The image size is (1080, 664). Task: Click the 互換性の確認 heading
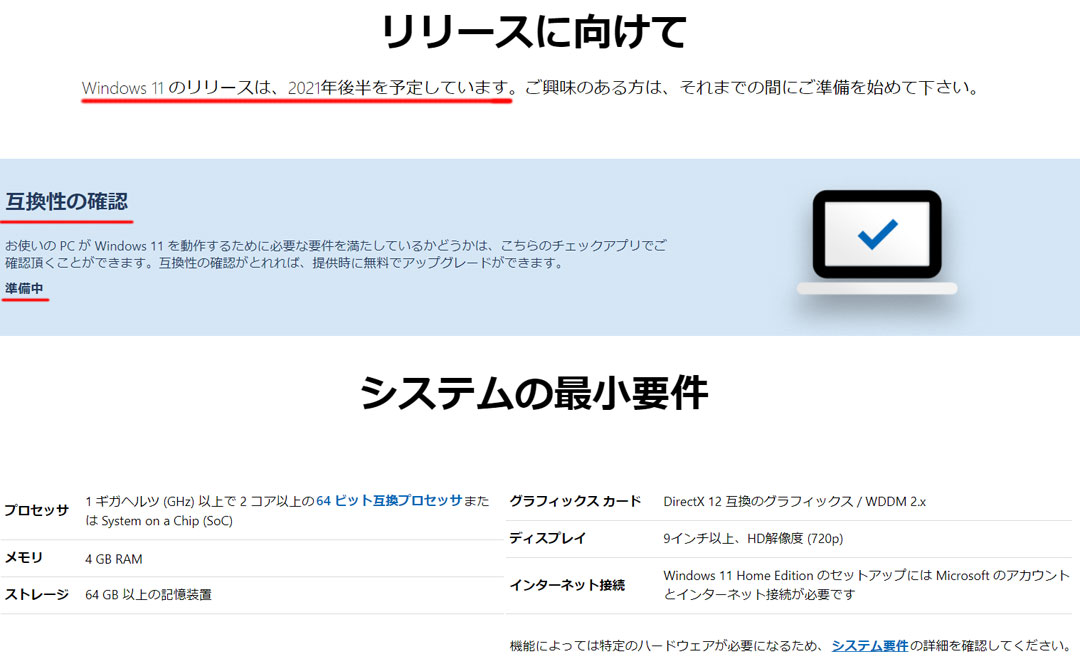[x=67, y=201]
